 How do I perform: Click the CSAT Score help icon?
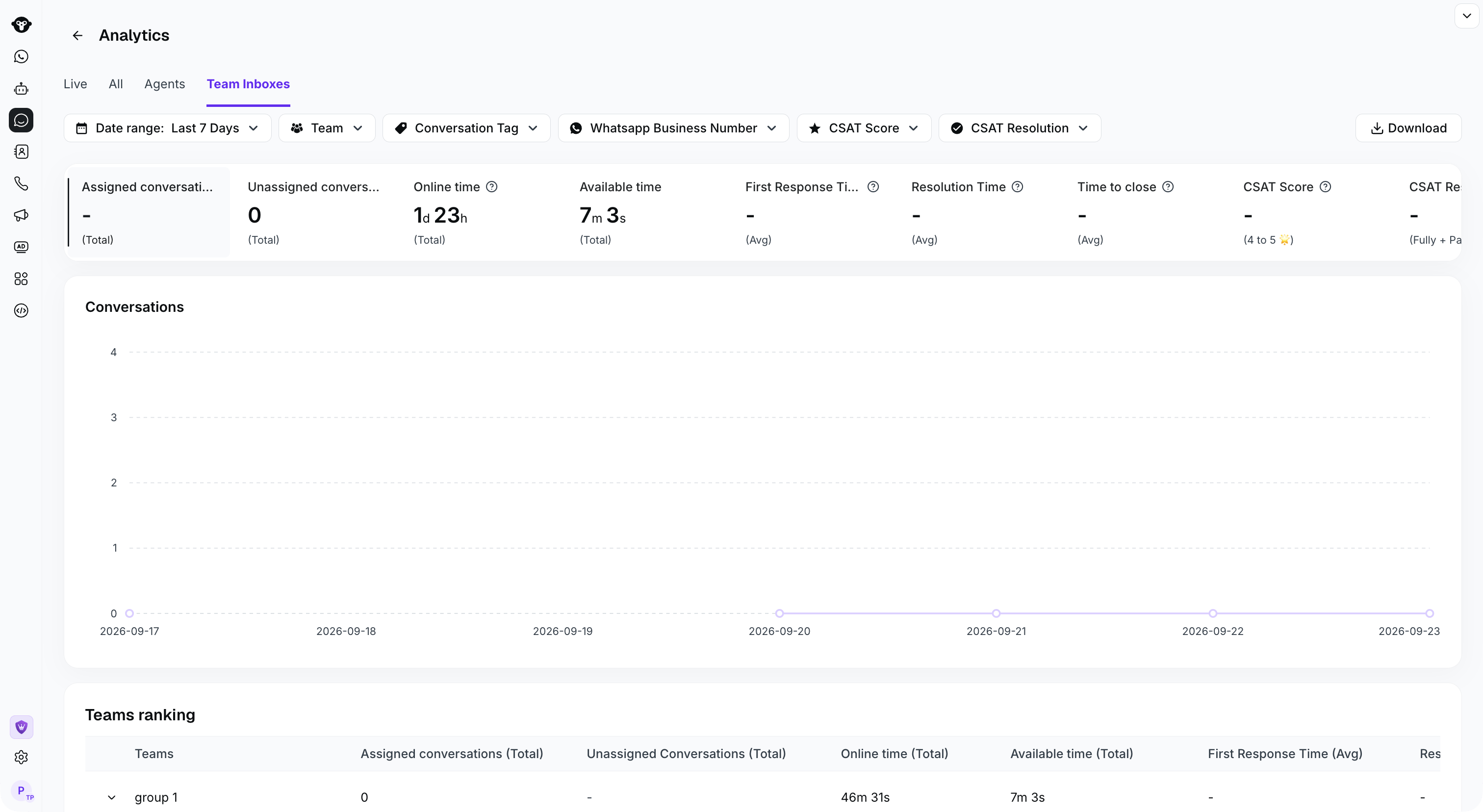(1325, 187)
